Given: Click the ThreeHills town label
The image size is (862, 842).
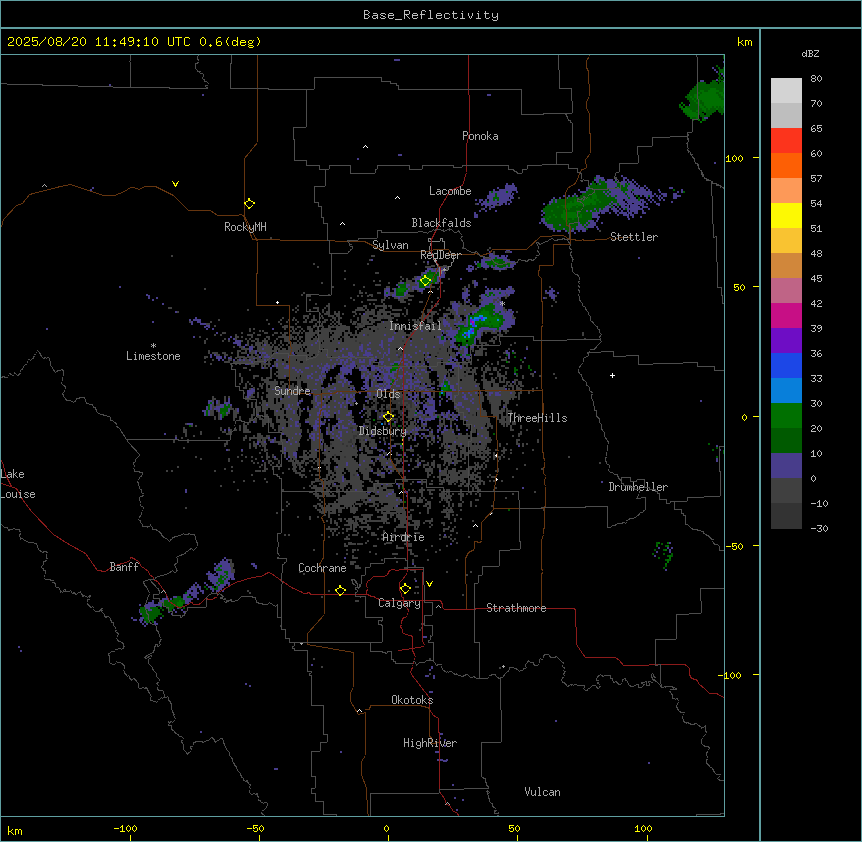Looking at the screenshot, I should tap(537, 418).
